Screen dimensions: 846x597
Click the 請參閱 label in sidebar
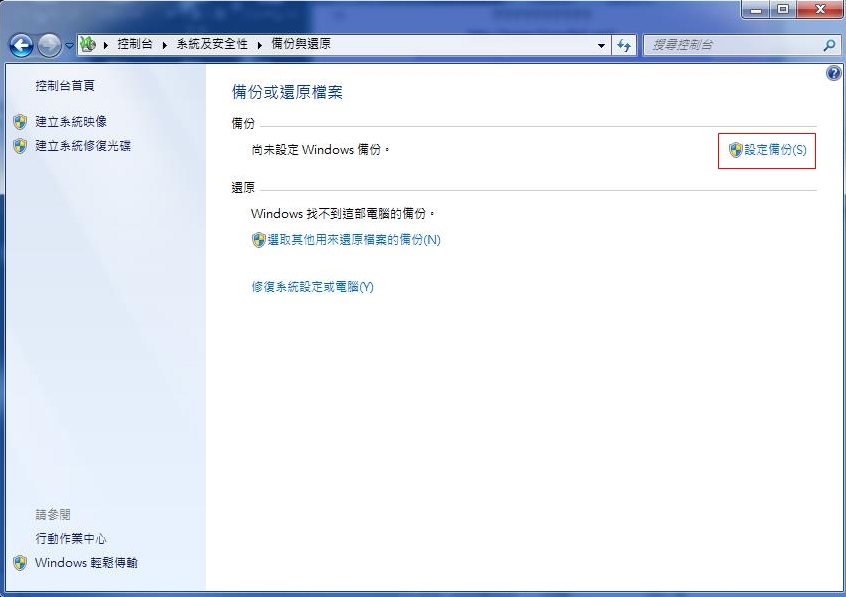point(53,514)
